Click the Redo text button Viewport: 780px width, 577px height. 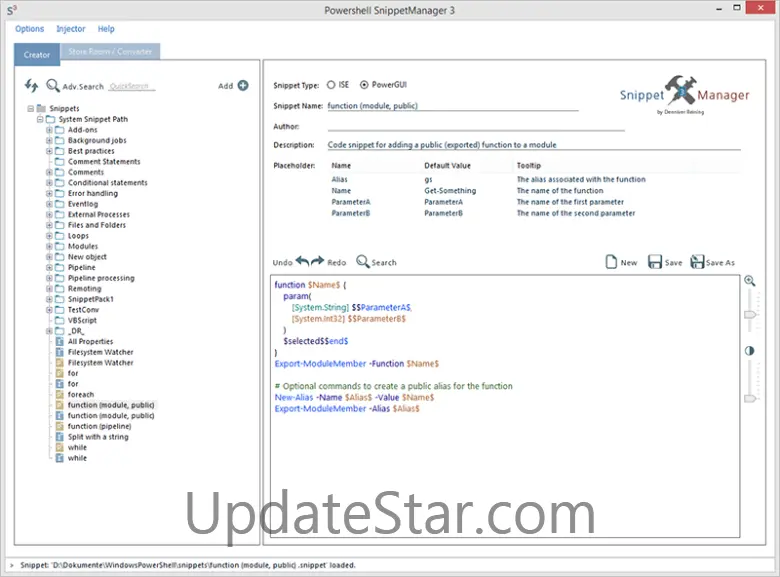[336, 263]
